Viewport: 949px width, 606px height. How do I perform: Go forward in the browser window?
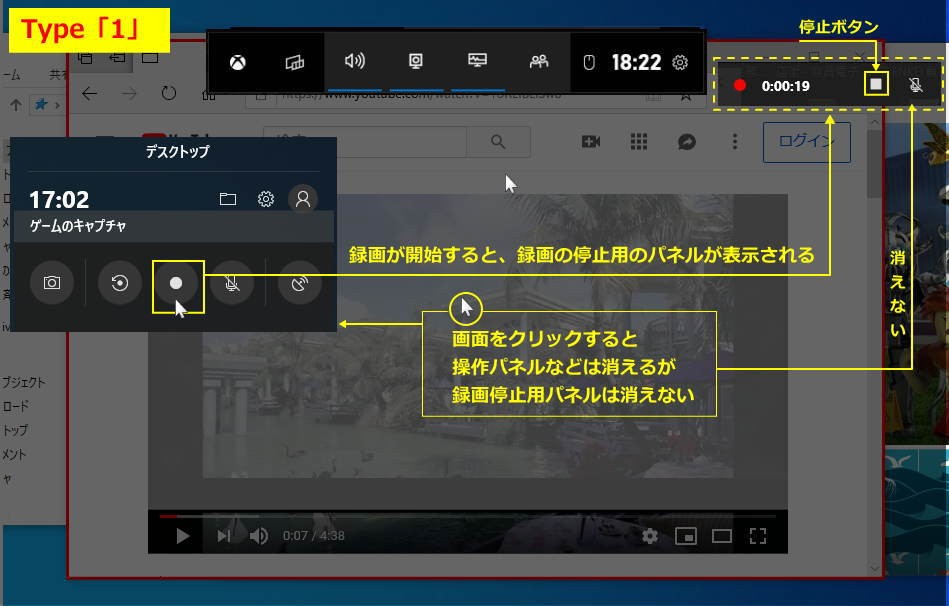tap(129, 94)
